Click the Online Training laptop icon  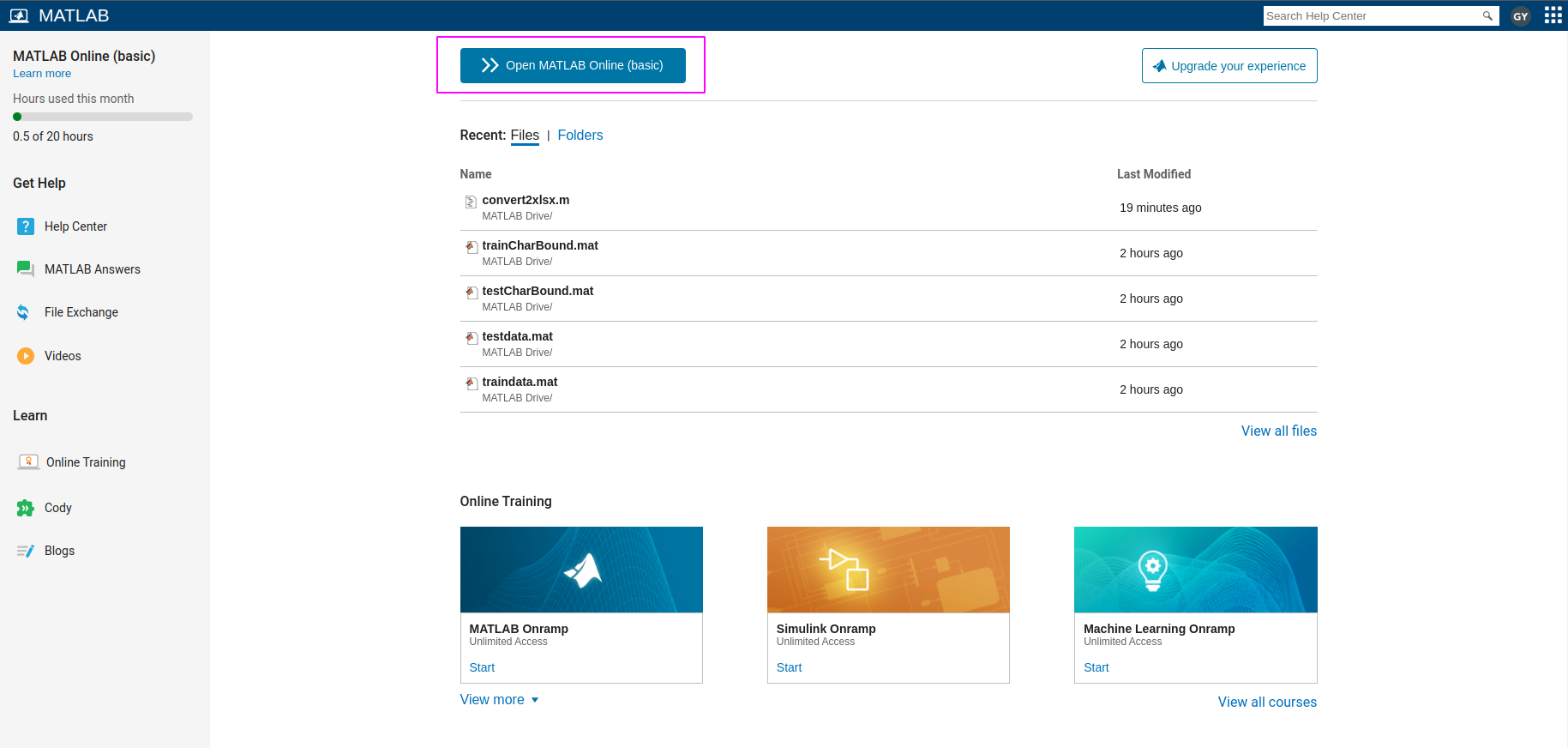pyautogui.click(x=28, y=462)
